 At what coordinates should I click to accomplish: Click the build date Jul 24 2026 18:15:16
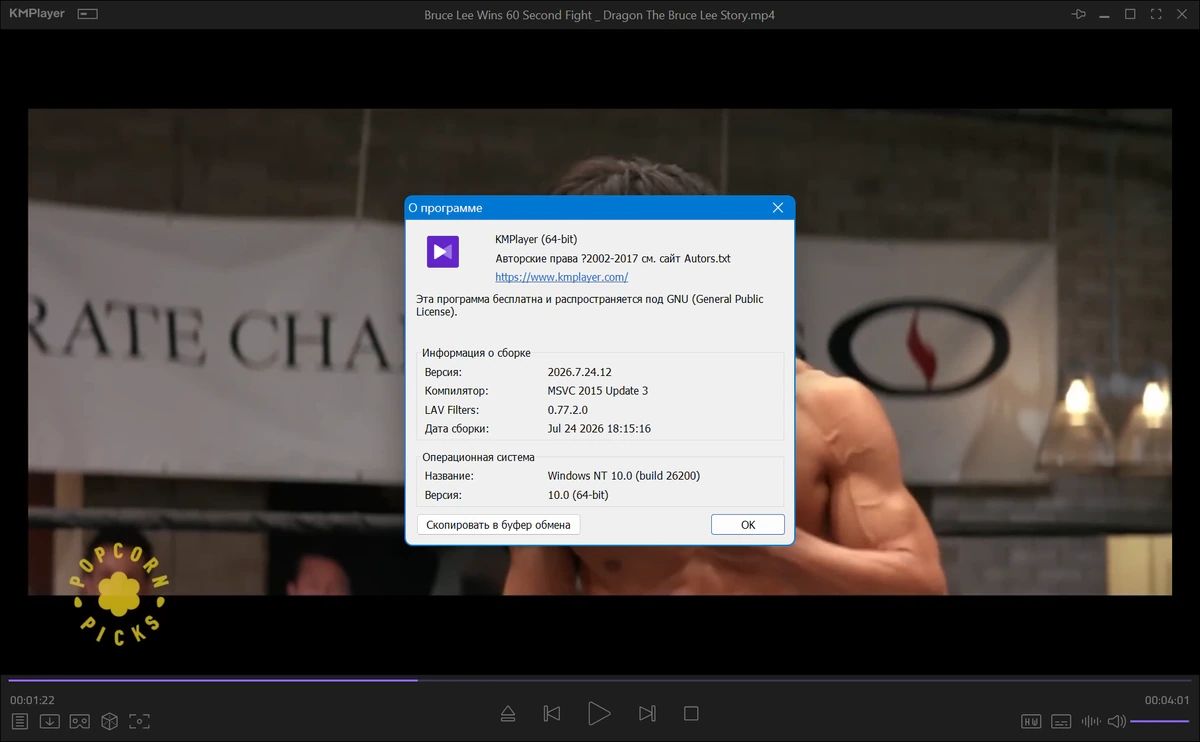tap(599, 429)
